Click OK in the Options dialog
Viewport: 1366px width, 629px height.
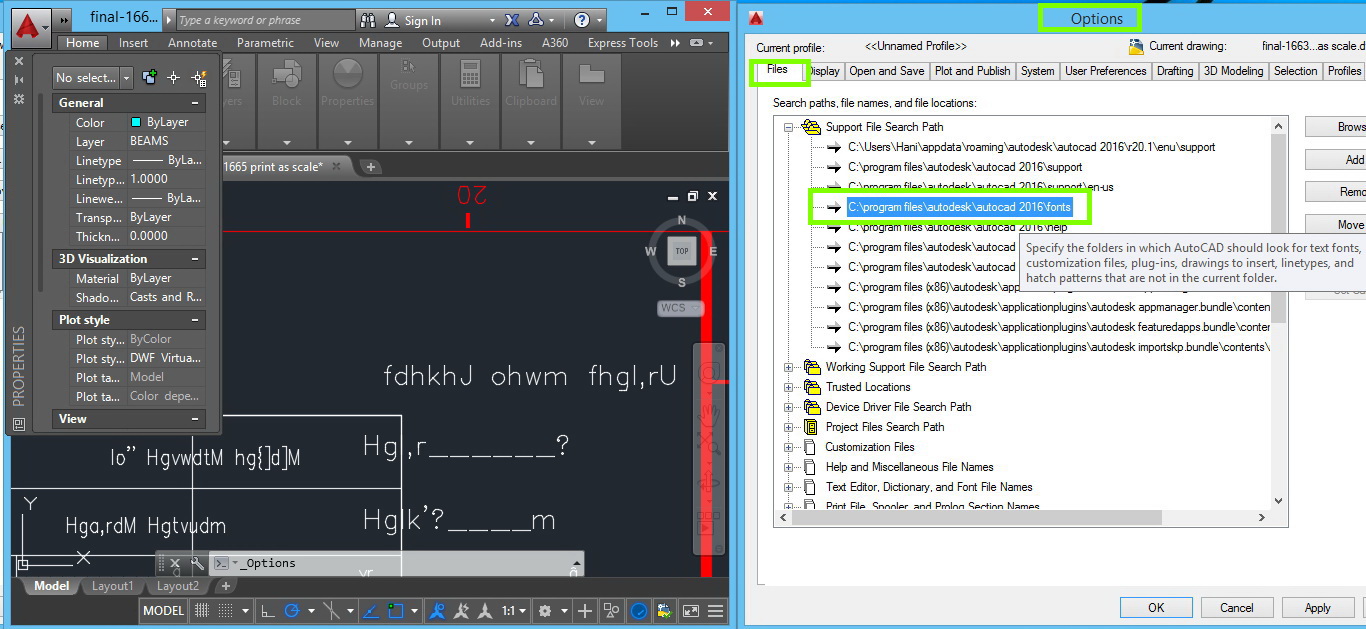(x=1156, y=607)
